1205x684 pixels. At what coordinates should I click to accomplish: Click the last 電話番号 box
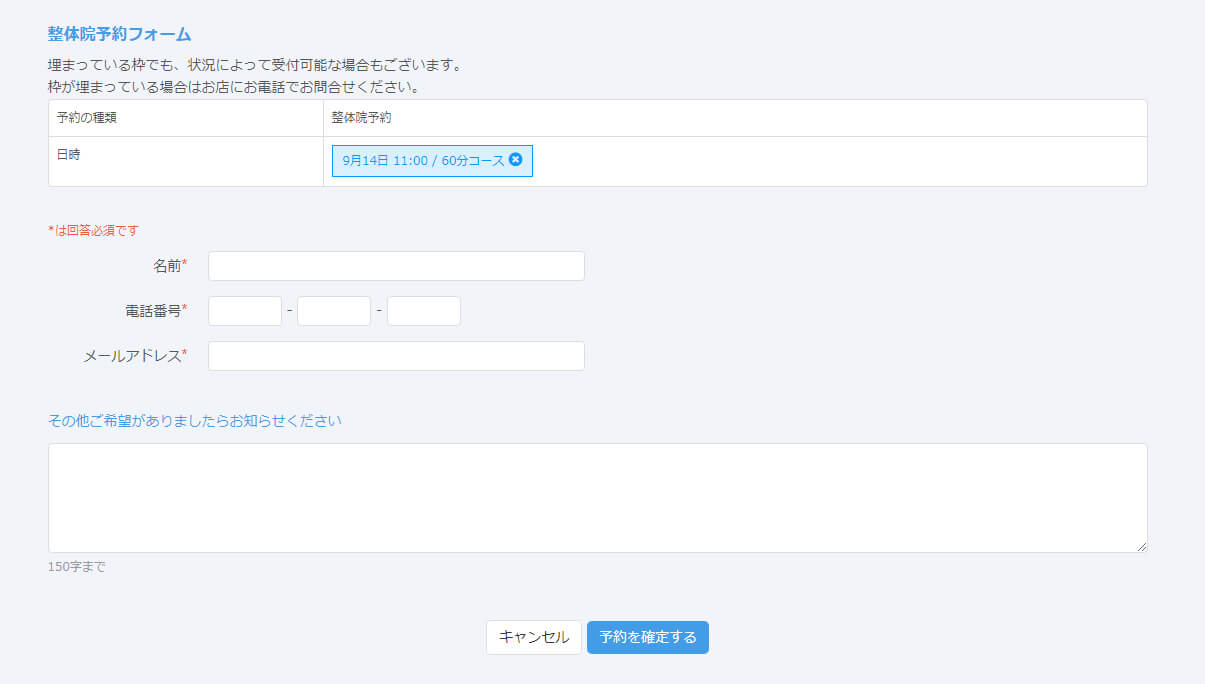[x=424, y=311]
